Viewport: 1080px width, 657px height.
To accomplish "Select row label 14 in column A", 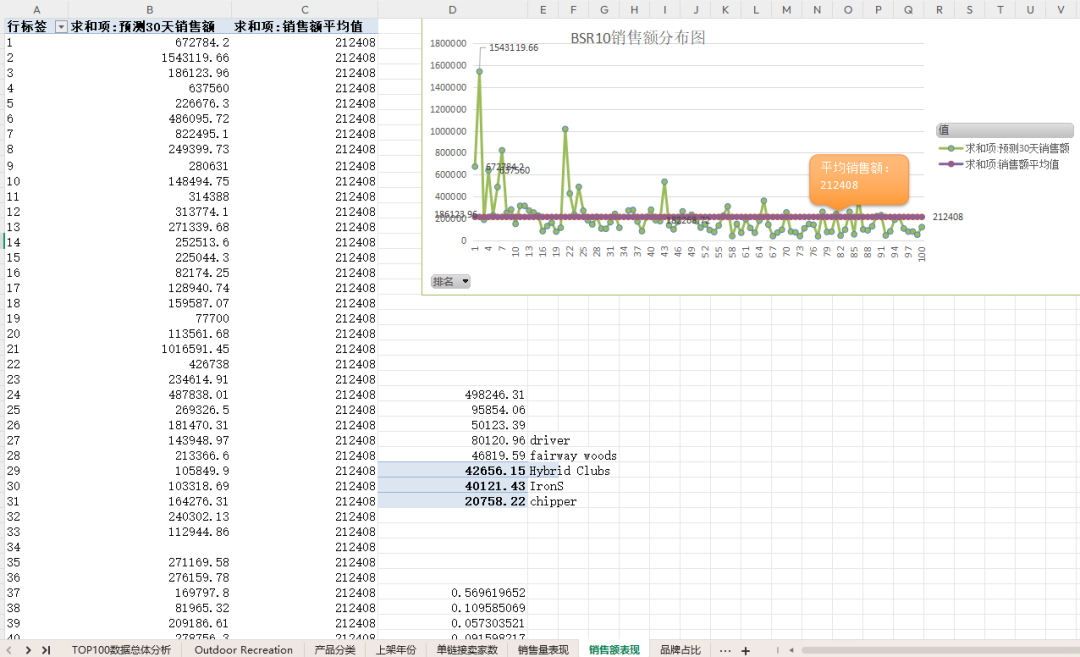I will tap(37, 242).
